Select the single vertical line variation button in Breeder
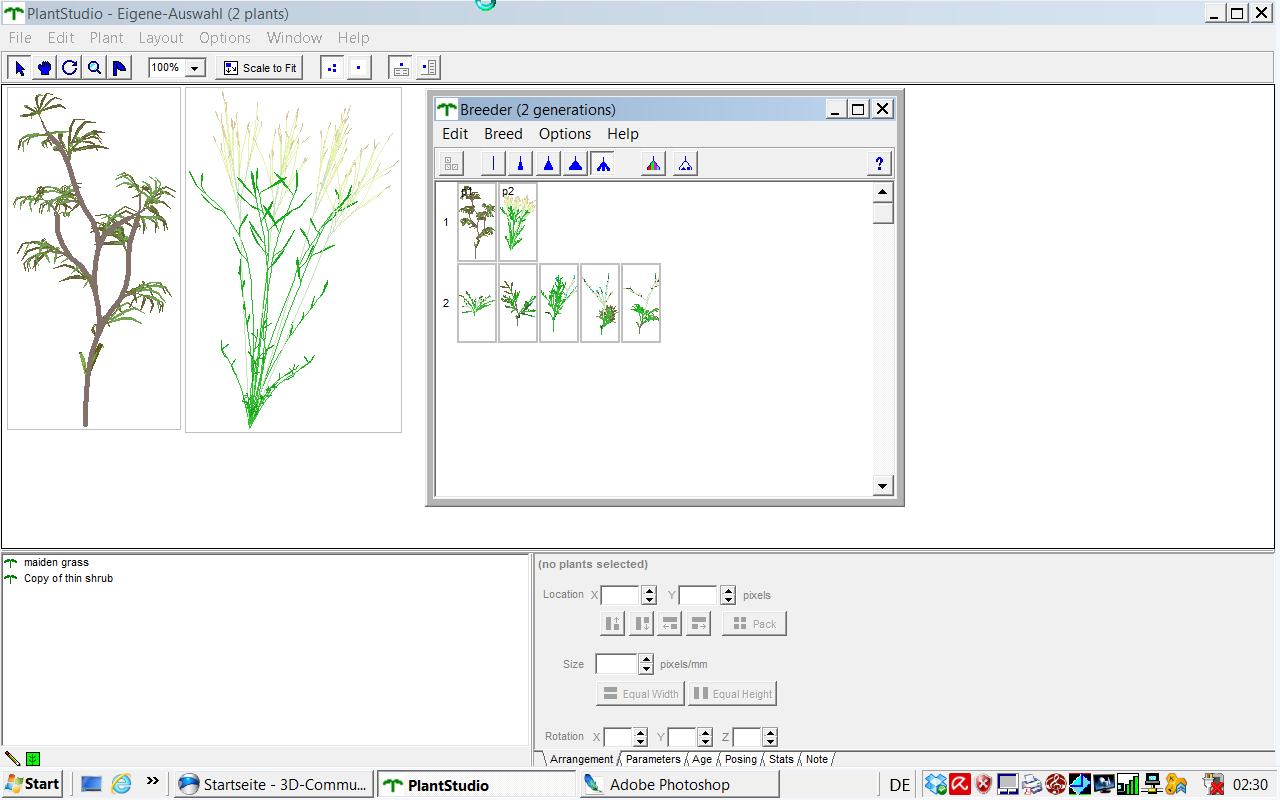Viewport: 1280px width, 800px height. 493,164
